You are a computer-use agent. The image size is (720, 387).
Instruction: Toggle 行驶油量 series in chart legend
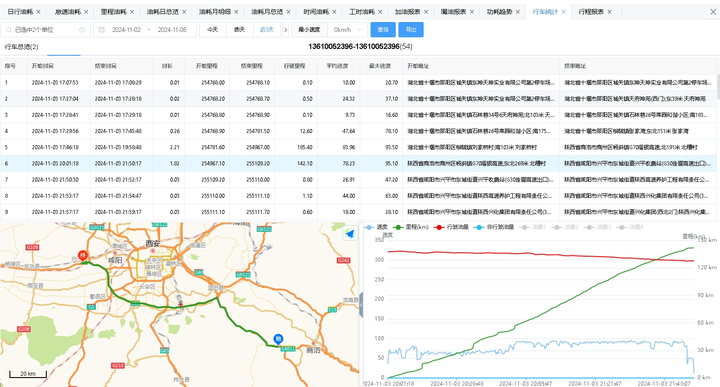452,227
